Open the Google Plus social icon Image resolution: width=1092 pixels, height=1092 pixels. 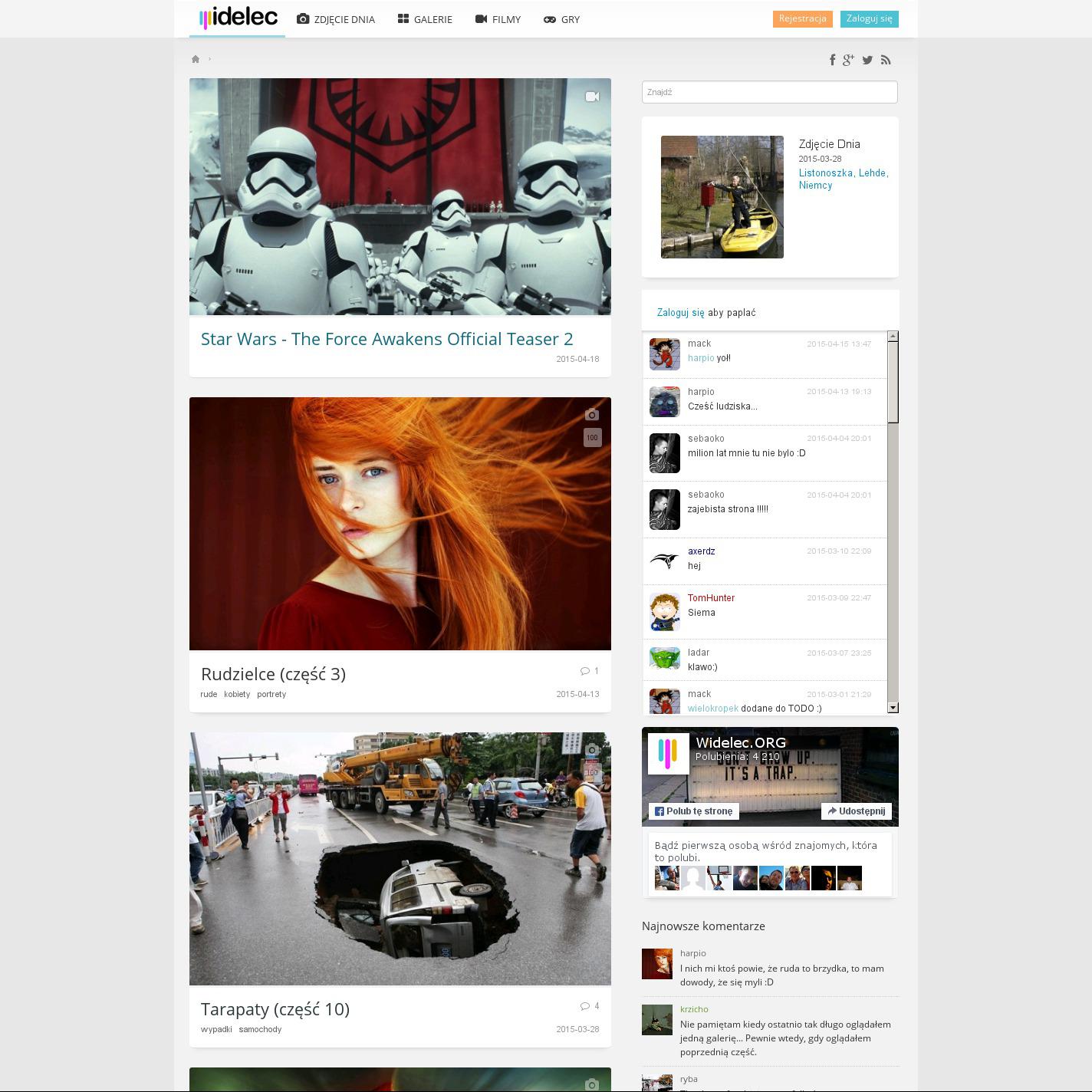coord(848,60)
